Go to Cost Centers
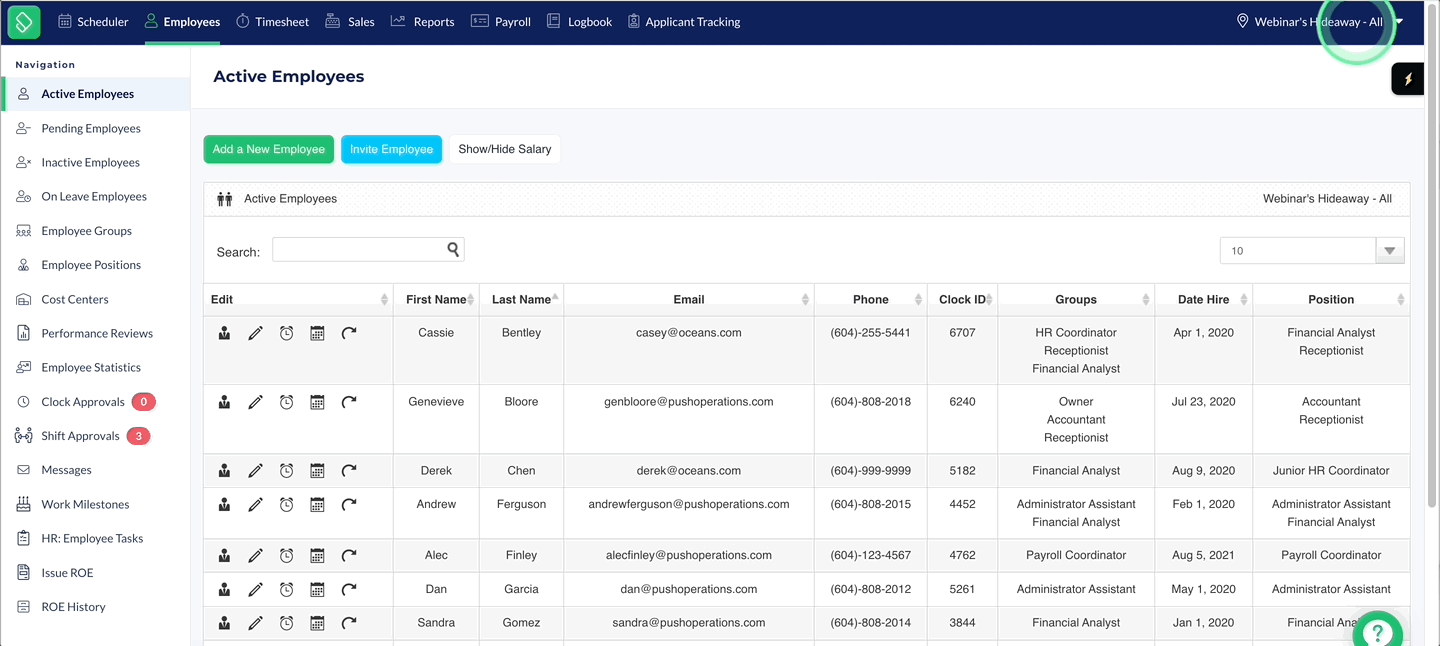The height and width of the screenshot is (646, 1440). point(75,299)
